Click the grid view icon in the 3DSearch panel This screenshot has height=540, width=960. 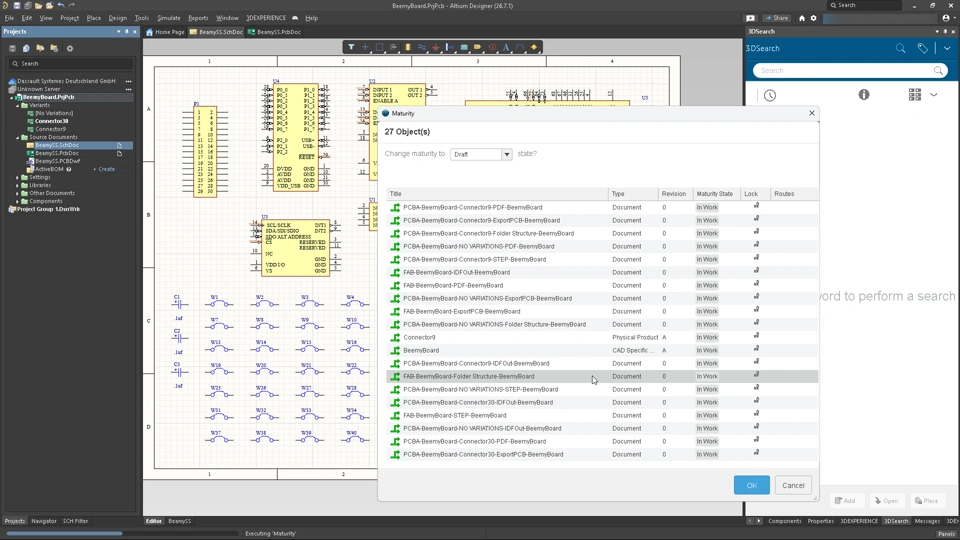point(915,94)
